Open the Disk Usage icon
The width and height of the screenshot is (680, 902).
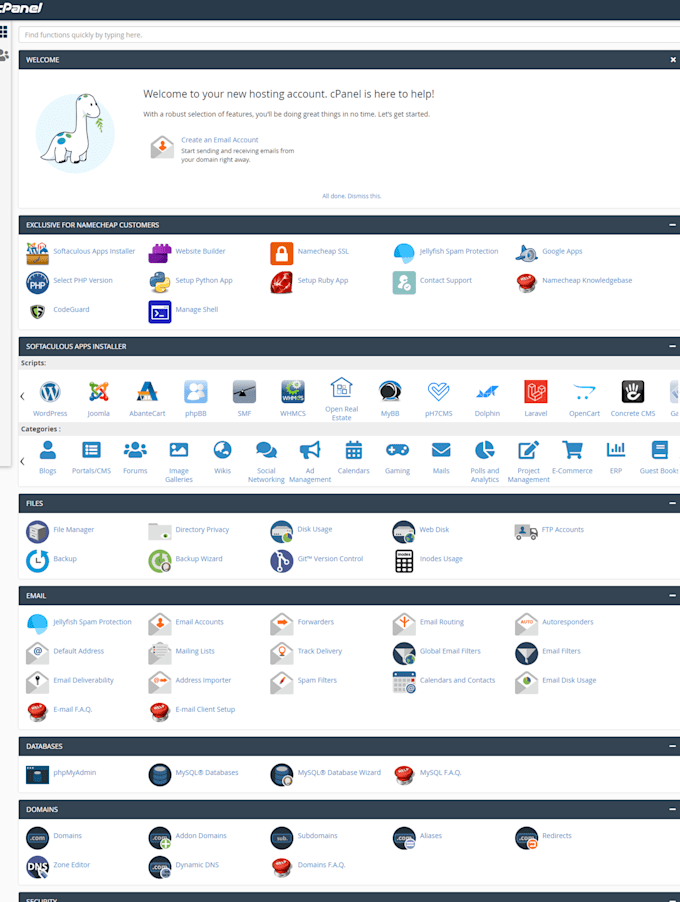[x=282, y=531]
